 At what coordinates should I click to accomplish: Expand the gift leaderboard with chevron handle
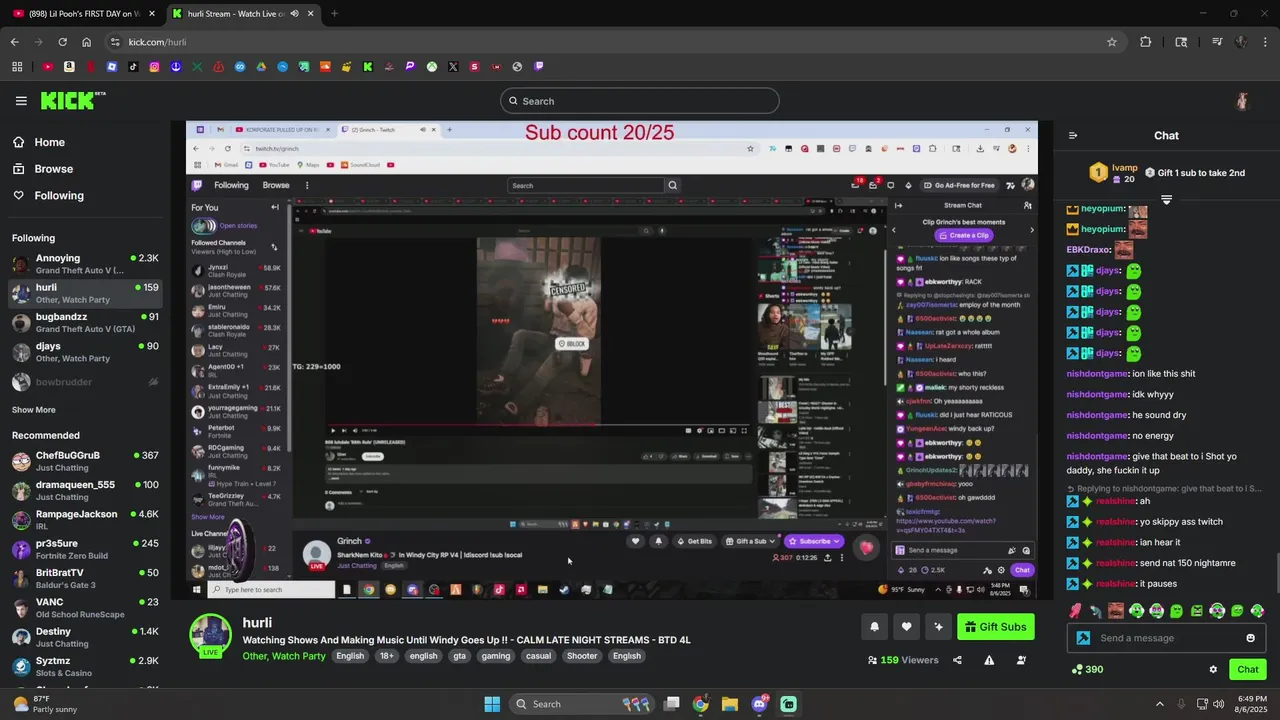coord(1166,200)
